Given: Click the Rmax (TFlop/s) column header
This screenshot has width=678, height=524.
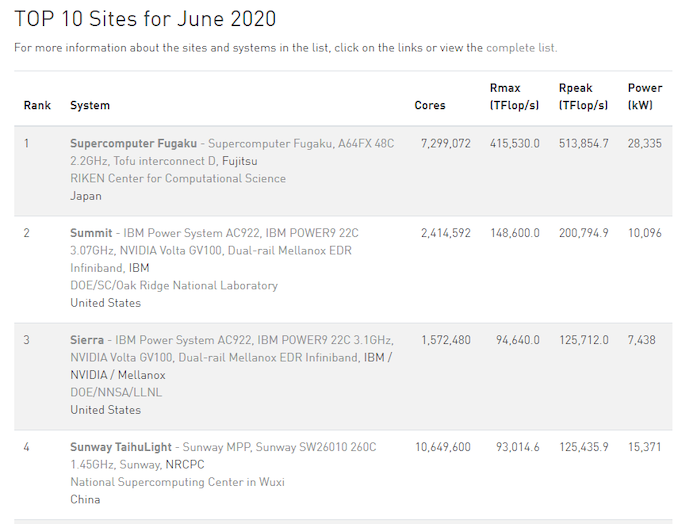Looking at the screenshot, I should (515, 96).
